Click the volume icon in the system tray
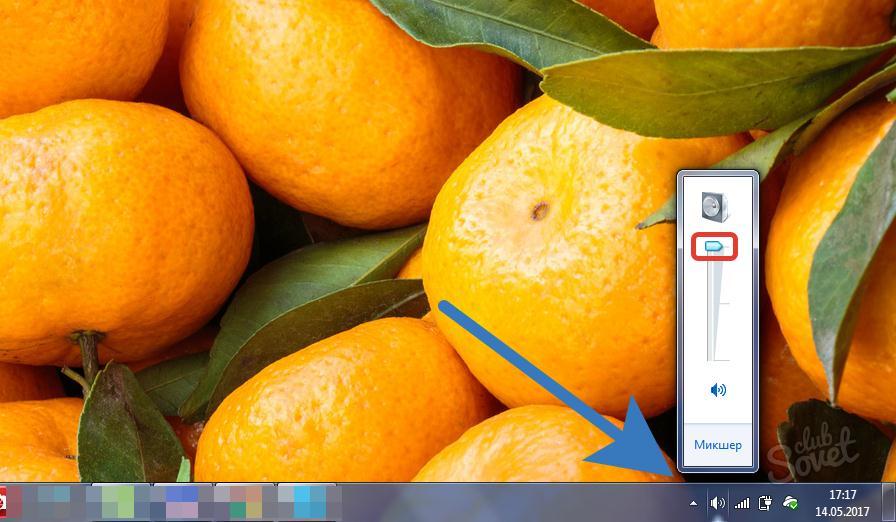 click(717, 503)
